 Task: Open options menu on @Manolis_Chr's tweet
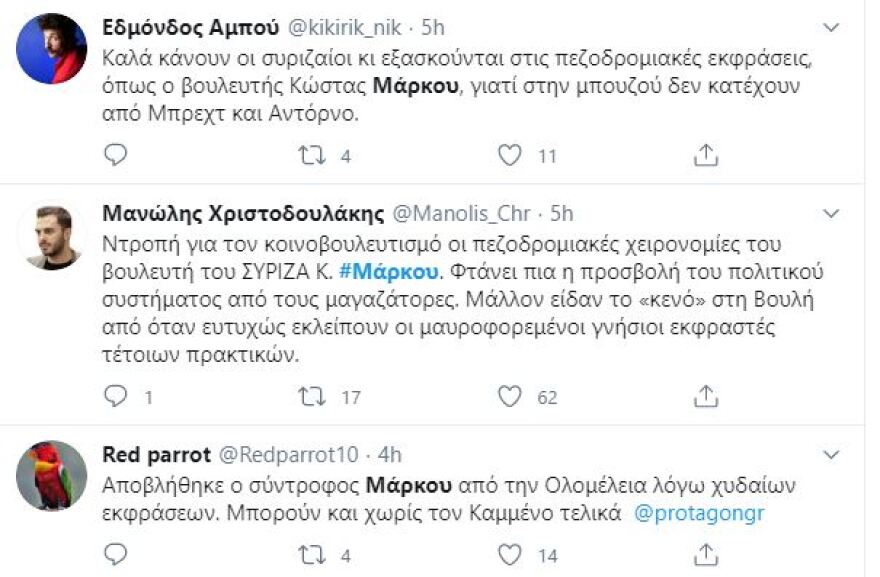pyautogui.click(x=828, y=211)
